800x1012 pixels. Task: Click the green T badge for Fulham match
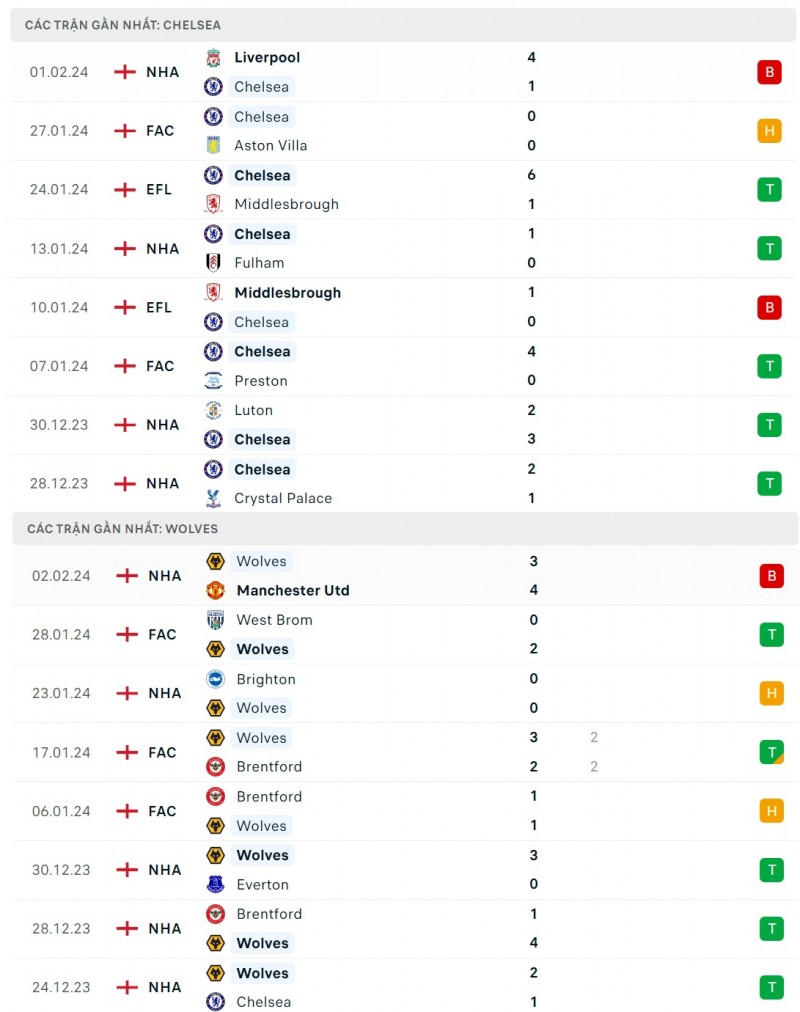click(769, 248)
